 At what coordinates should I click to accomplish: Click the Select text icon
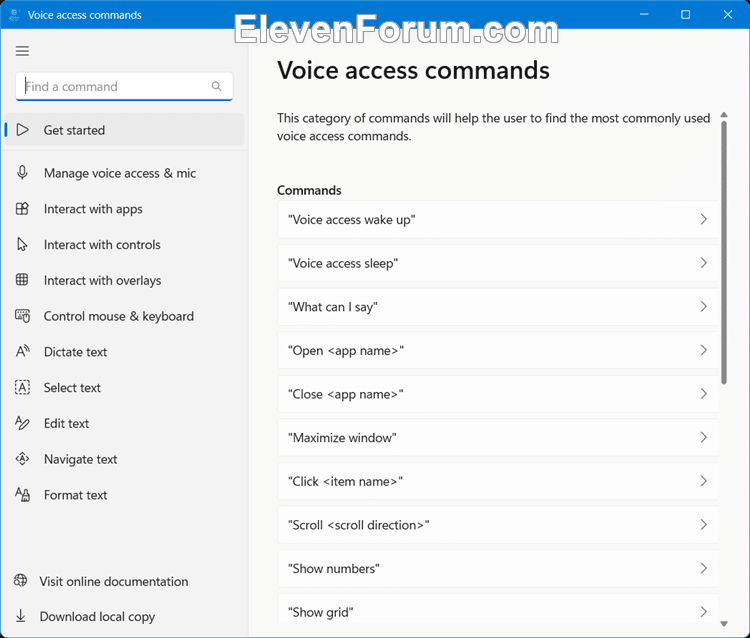pos(22,387)
